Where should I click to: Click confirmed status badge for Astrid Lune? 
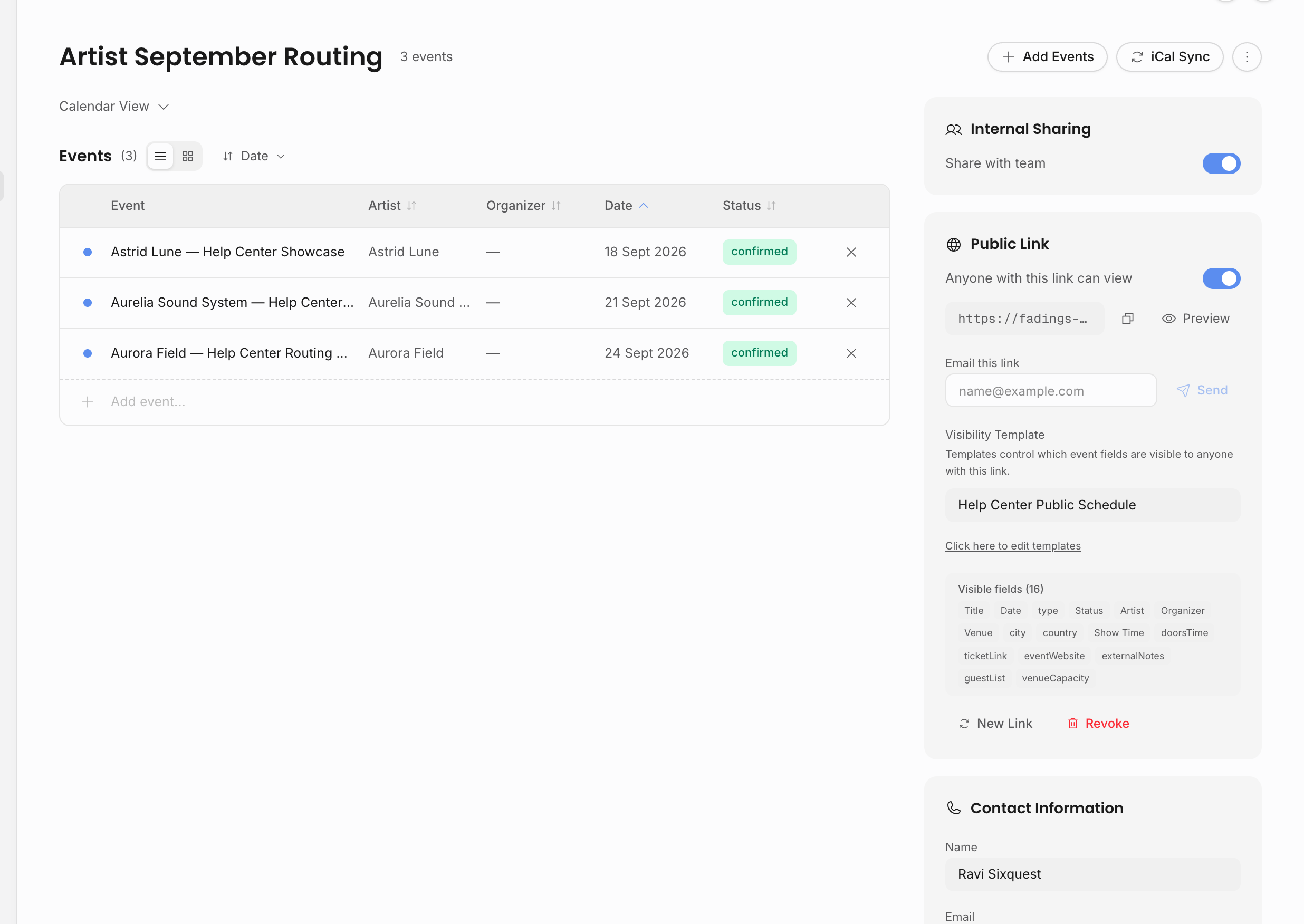coord(759,252)
